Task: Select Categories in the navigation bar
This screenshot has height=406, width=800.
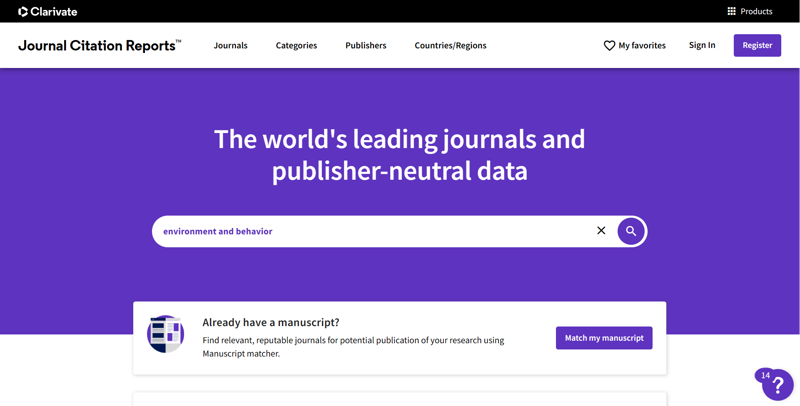Action: click(x=296, y=45)
